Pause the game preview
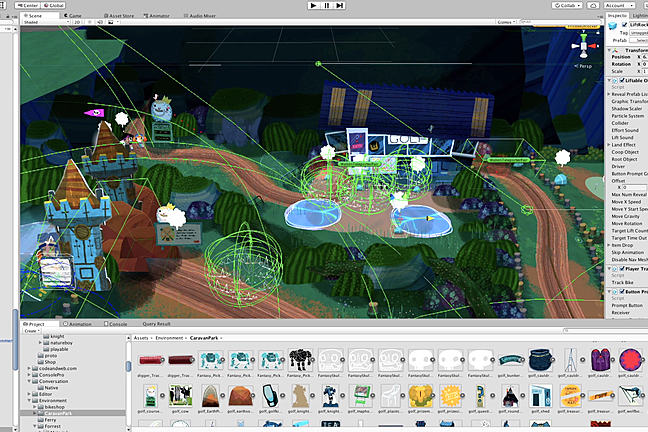The width and height of the screenshot is (648, 432). coord(326,5)
